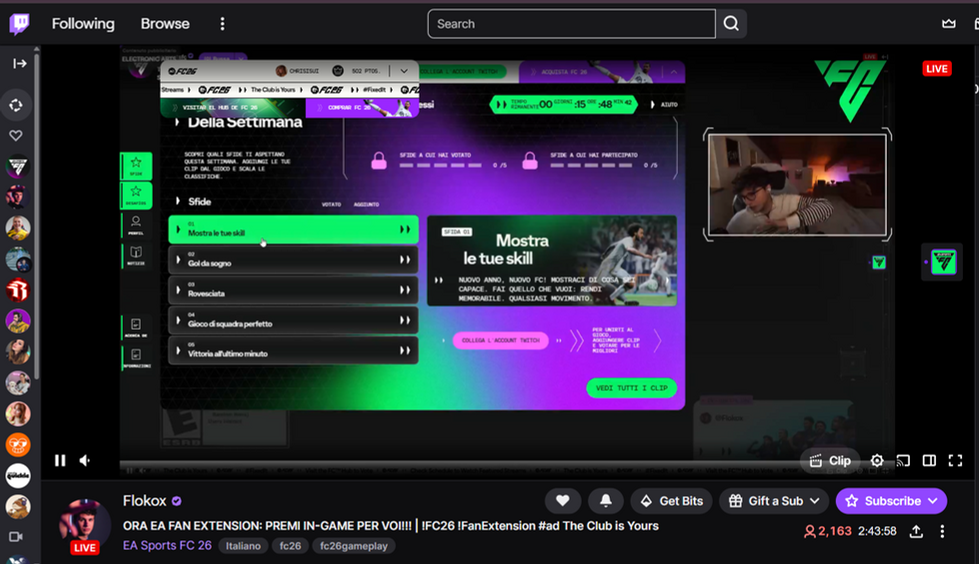The height and width of the screenshot is (564, 979).
Task: Click the Aggiunto column label
Action: (x=367, y=204)
